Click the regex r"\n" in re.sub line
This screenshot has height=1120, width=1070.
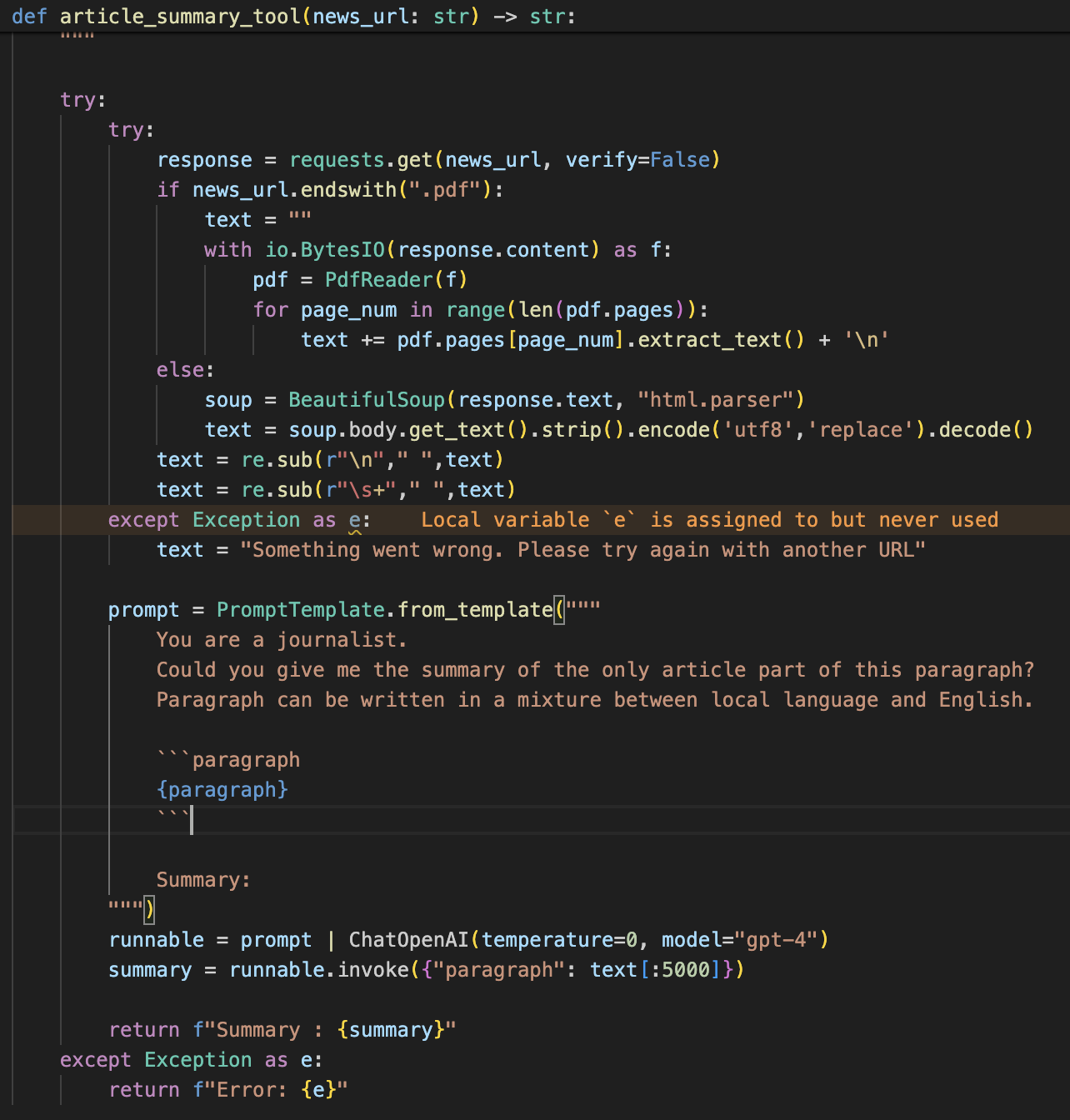pos(355,460)
